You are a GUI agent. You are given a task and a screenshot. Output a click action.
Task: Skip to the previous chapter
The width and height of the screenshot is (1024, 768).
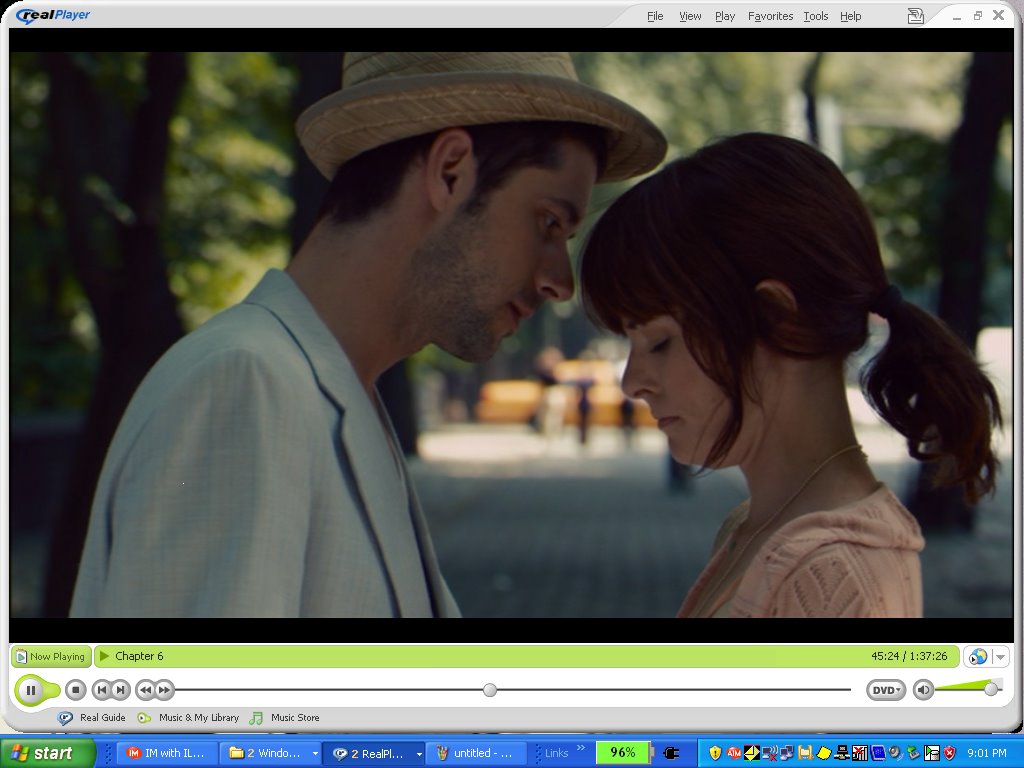coord(102,690)
